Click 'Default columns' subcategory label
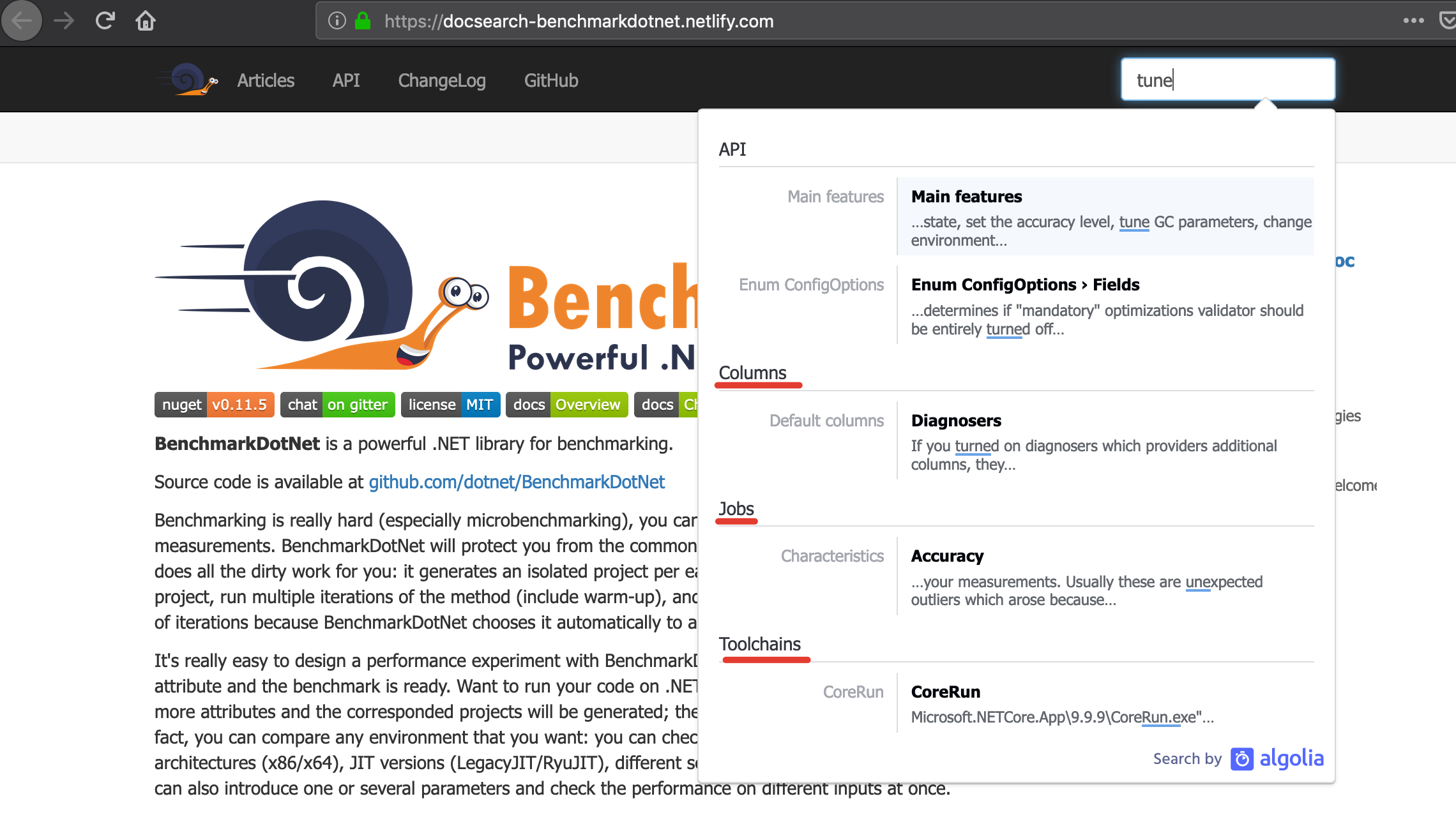Screen dimensions: 1456x817 [826, 421]
